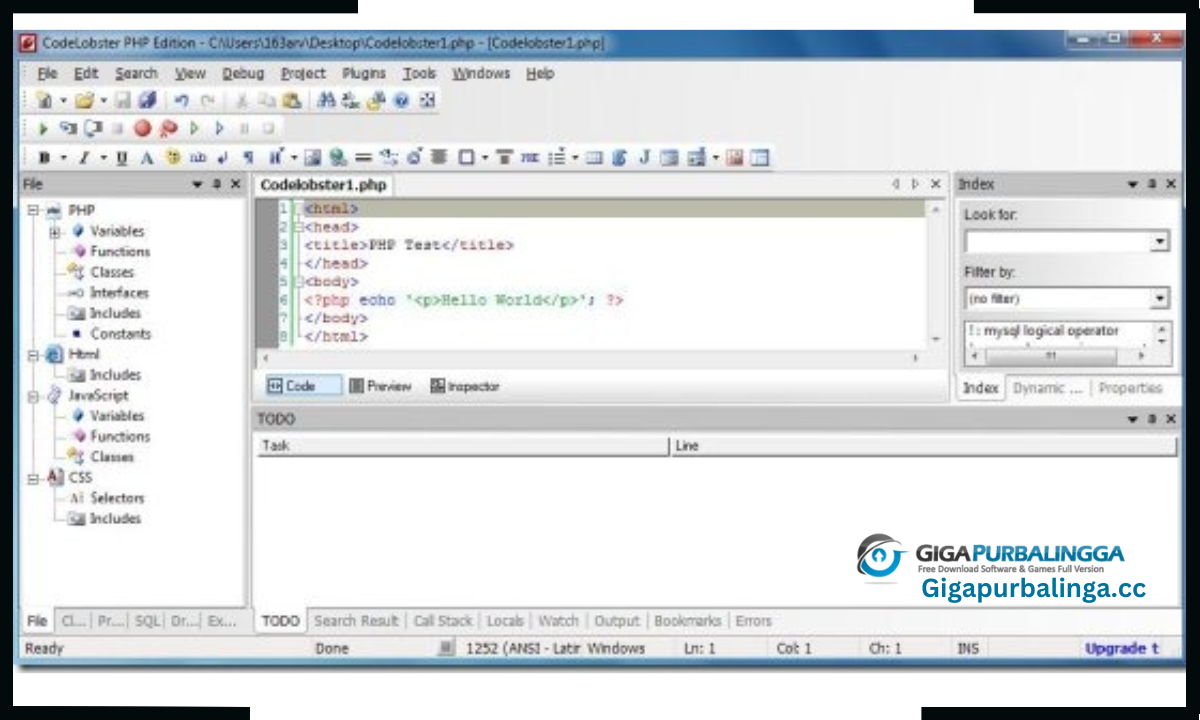Save the file with the floppy icon
The width and height of the screenshot is (1200, 720).
click(122, 100)
